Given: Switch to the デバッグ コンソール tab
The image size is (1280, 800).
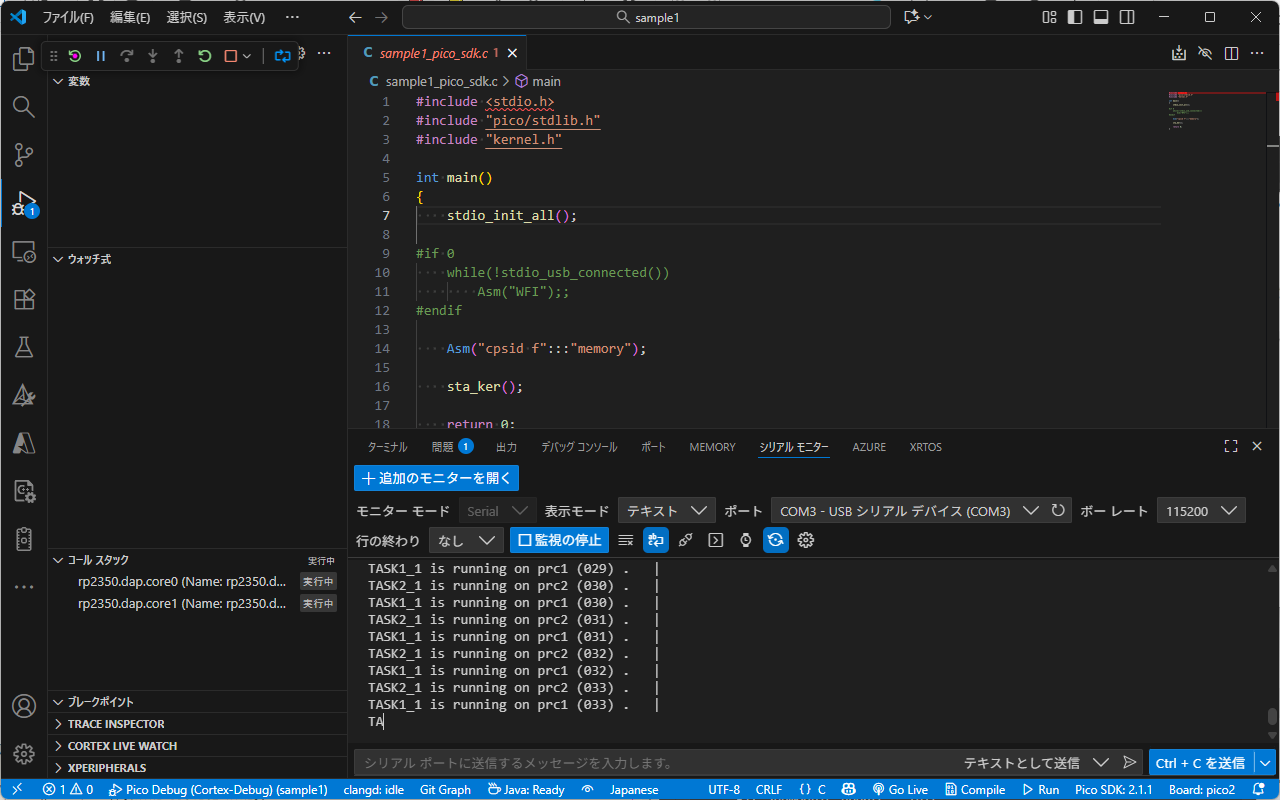Looking at the screenshot, I should point(579,447).
